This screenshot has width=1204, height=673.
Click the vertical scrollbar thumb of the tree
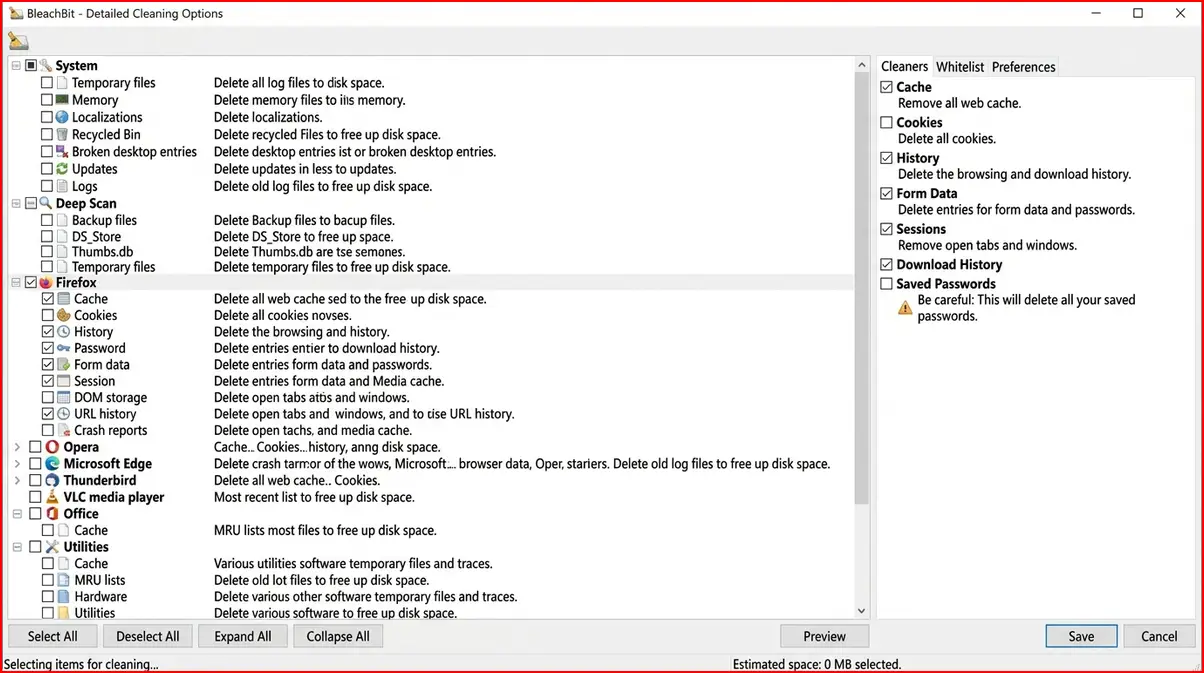[x=862, y=290]
